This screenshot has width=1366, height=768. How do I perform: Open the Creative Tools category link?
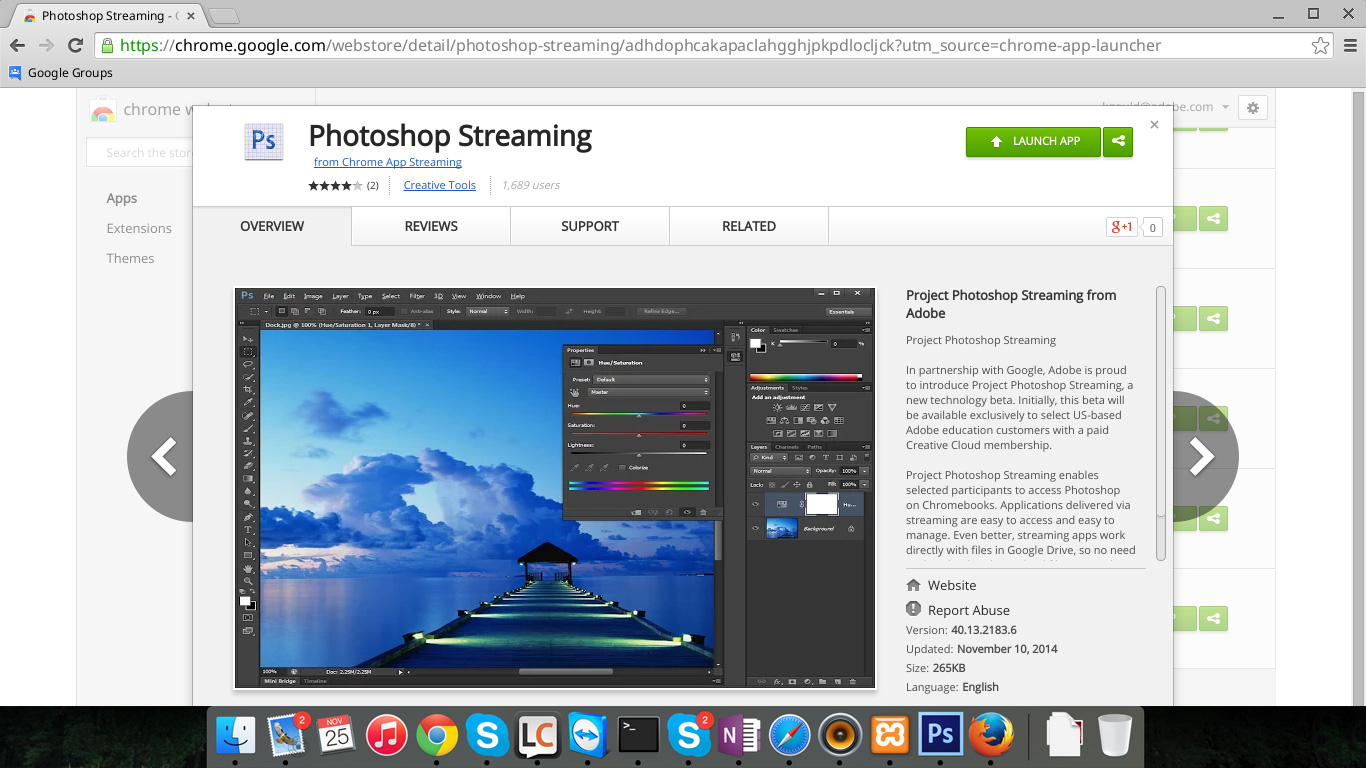(x=440, y=185)
